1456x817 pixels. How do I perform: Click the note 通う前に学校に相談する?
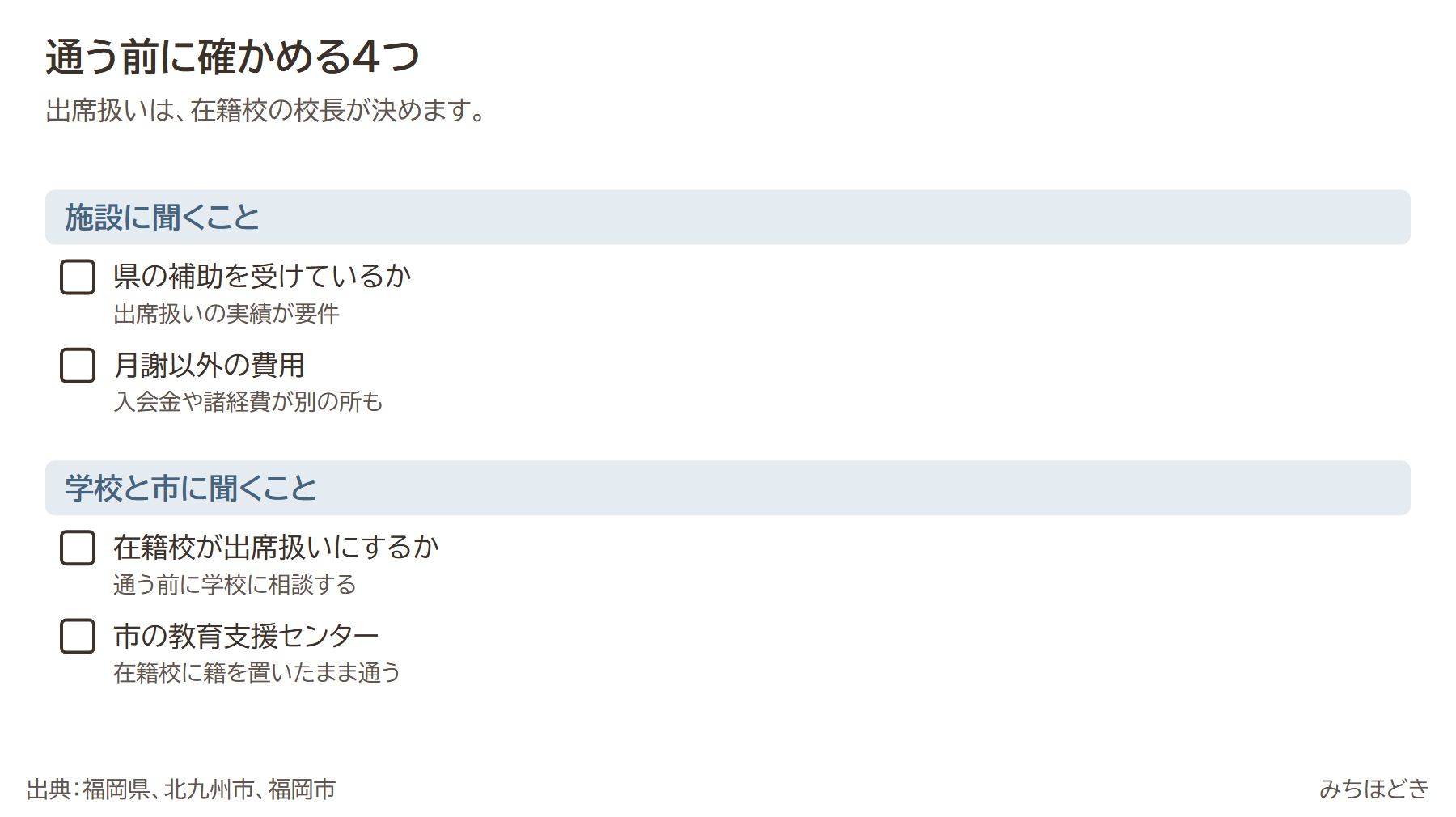pos(235,585)
